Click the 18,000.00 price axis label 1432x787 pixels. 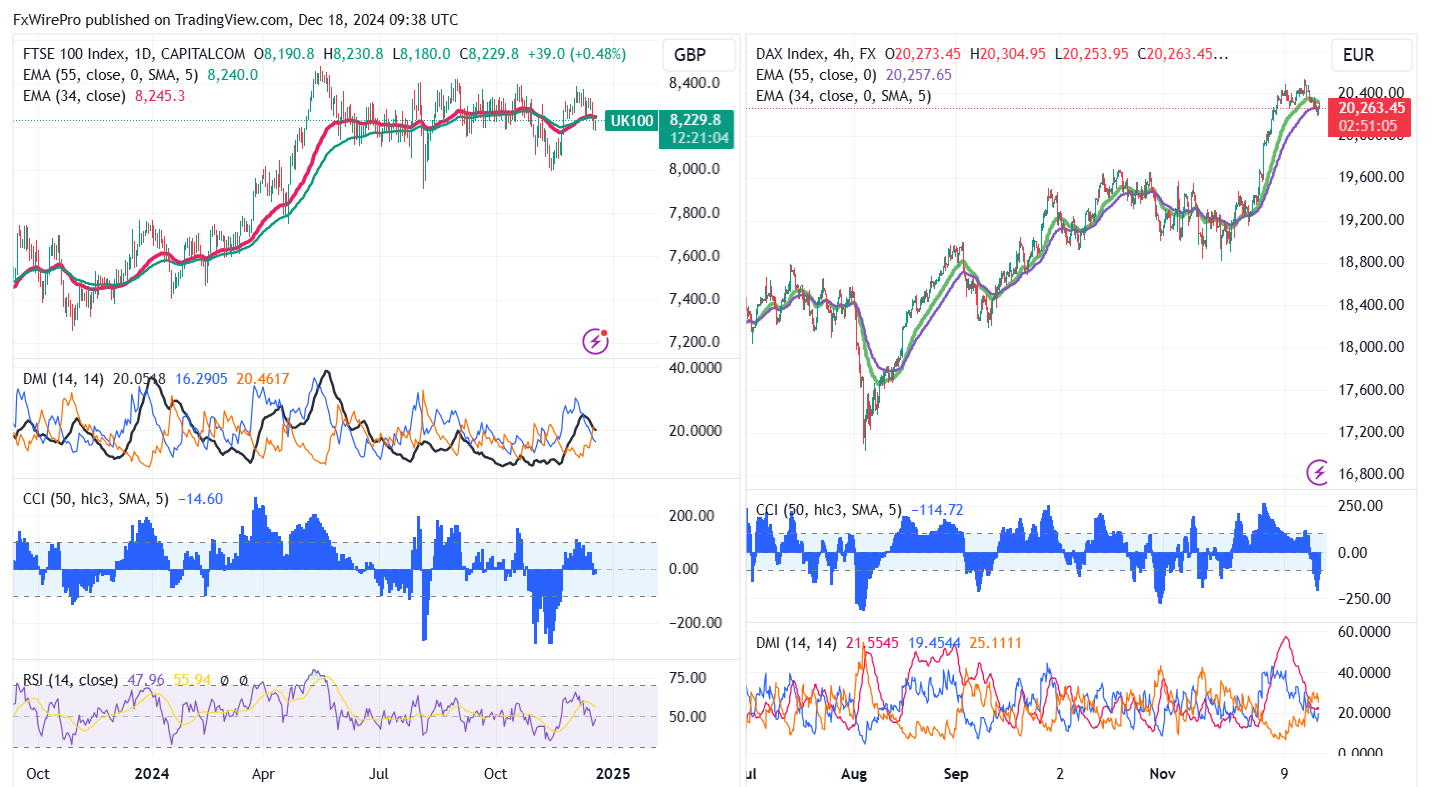[1372, 347]
